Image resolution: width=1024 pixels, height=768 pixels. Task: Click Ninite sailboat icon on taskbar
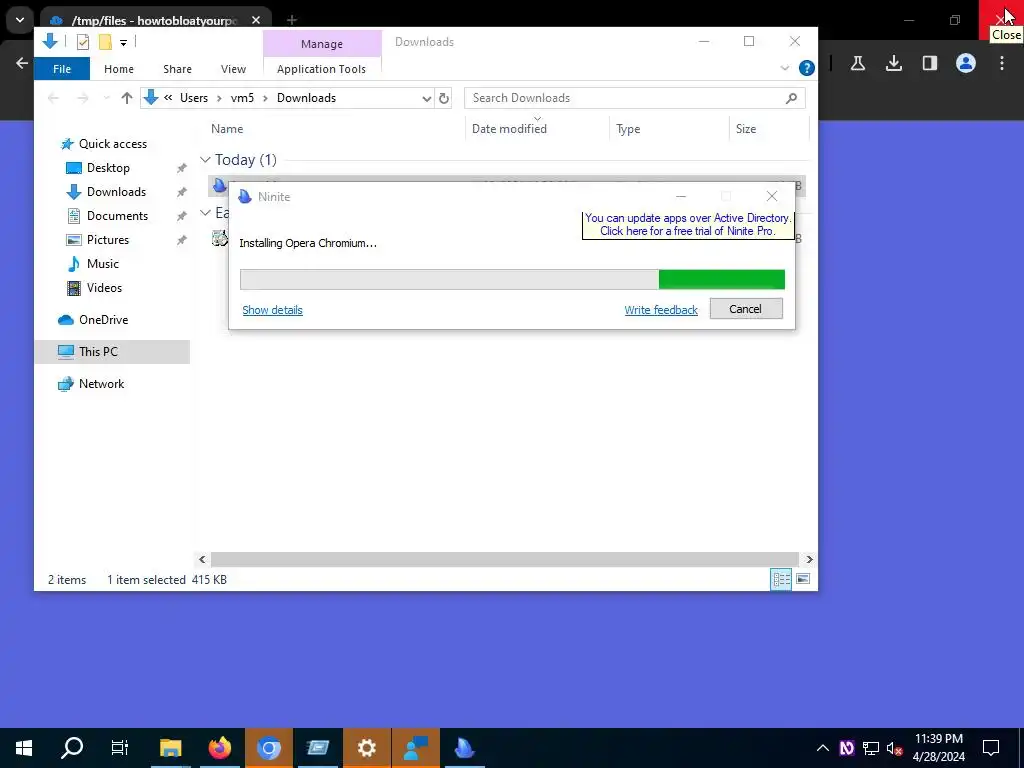tap(464, 748)
